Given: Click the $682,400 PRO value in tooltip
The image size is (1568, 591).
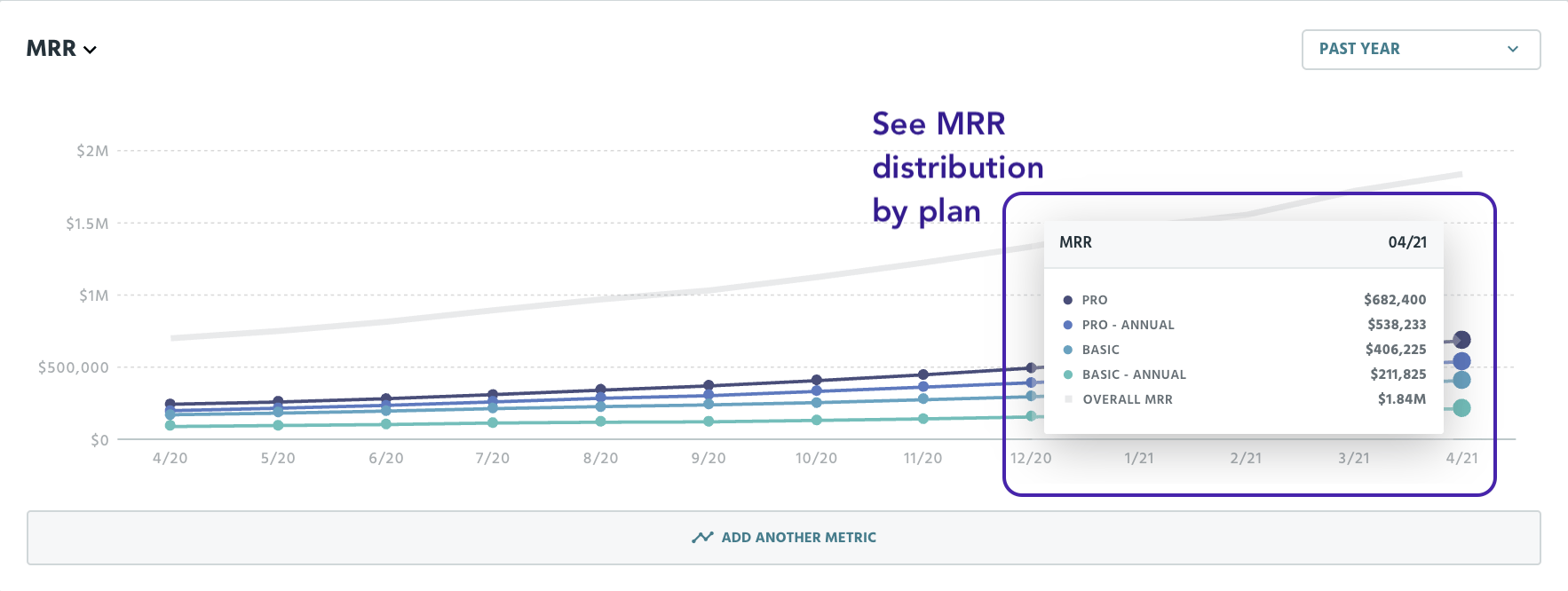Looking at the screenshot, I should [x=1395, y=300].
